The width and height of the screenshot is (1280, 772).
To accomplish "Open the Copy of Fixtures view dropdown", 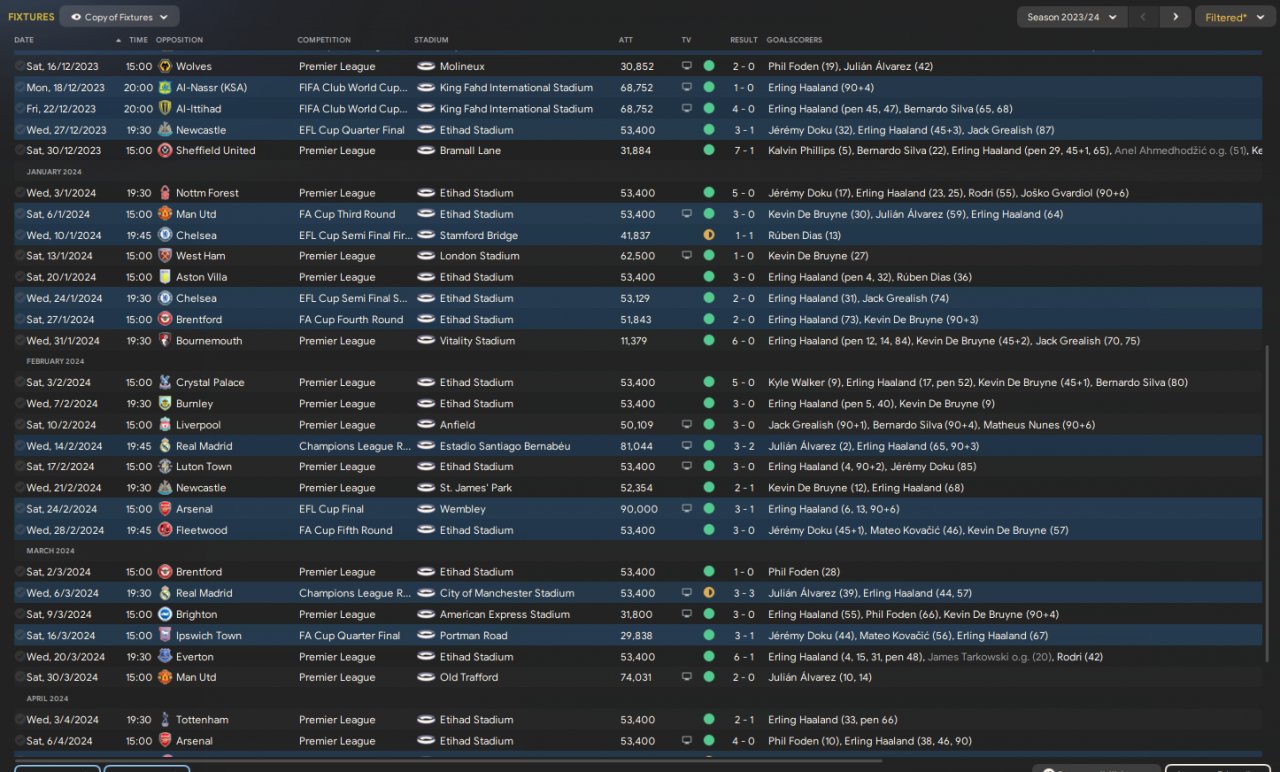I will [120, 17].
